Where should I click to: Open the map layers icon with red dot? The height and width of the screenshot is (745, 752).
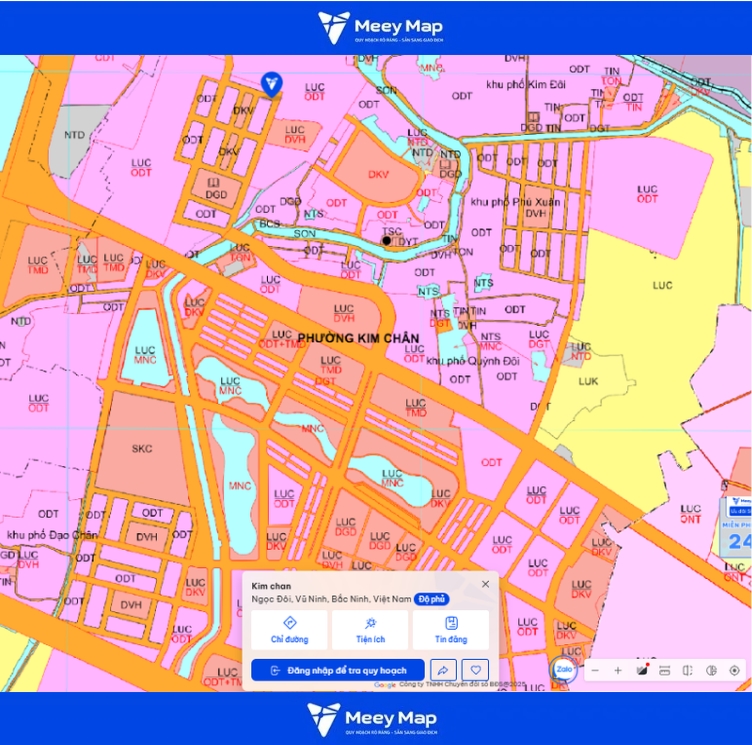coord(642,670)
